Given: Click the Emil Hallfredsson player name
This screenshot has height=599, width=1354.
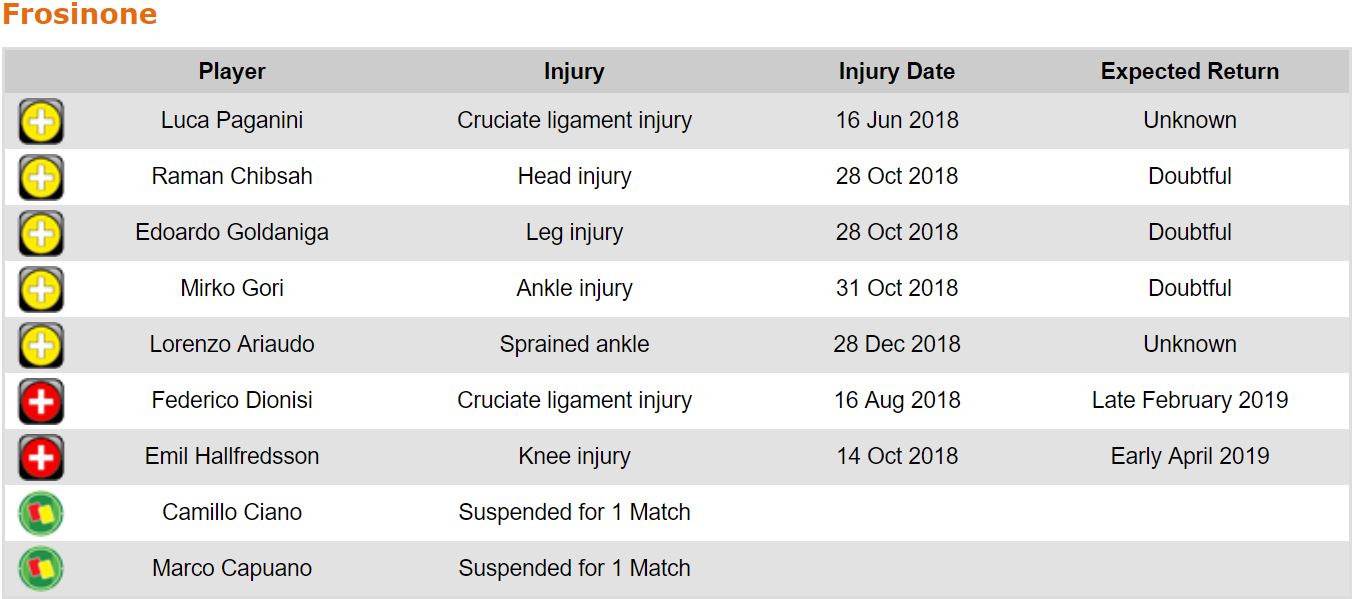Looking at the screenshot, I should point(232,456).
